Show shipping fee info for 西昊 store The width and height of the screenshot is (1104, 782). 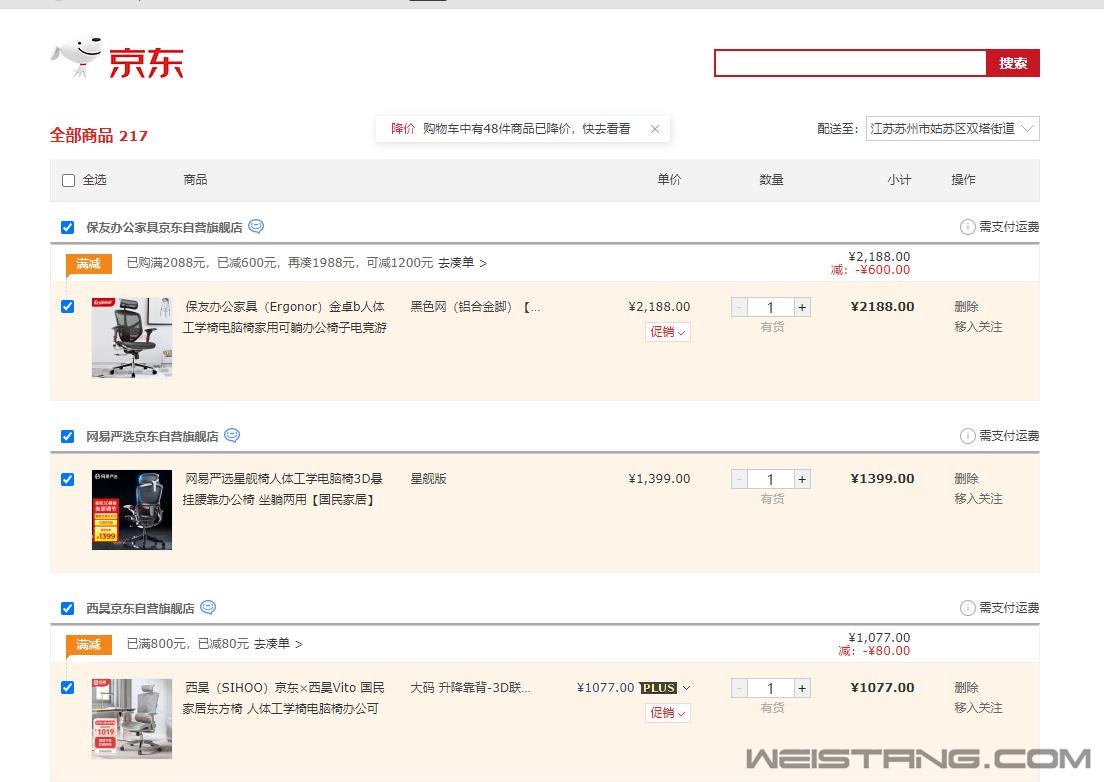pos(967,607)
